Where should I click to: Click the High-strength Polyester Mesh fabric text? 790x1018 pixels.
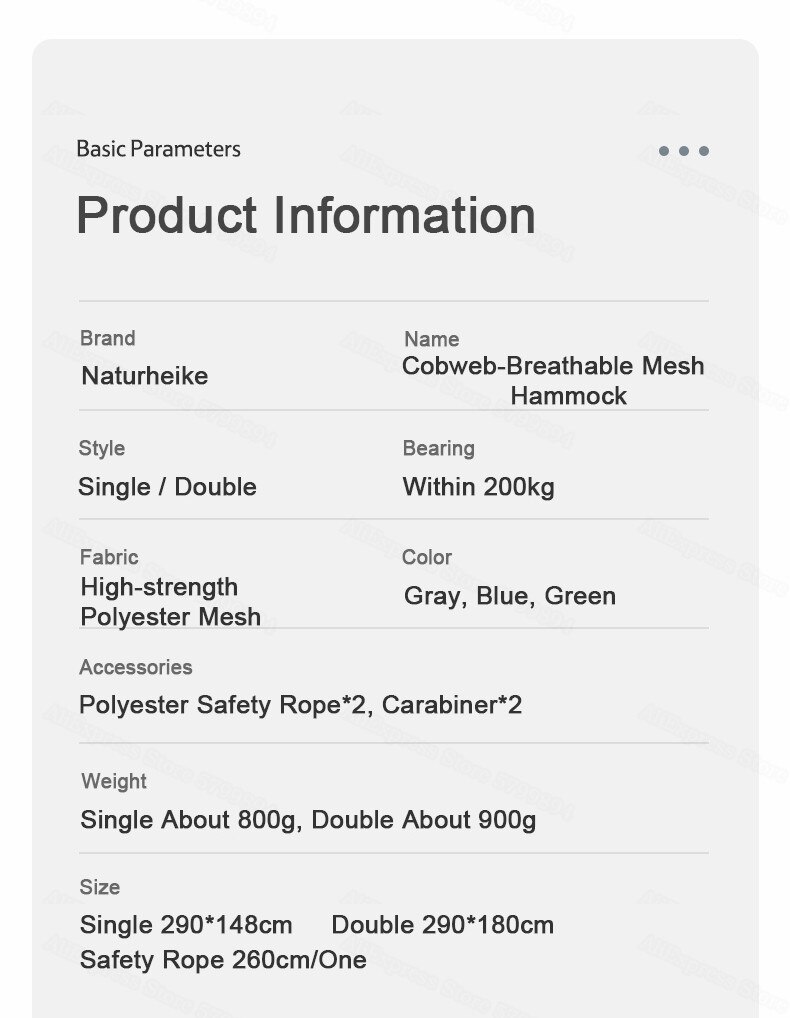pos(171,602)
